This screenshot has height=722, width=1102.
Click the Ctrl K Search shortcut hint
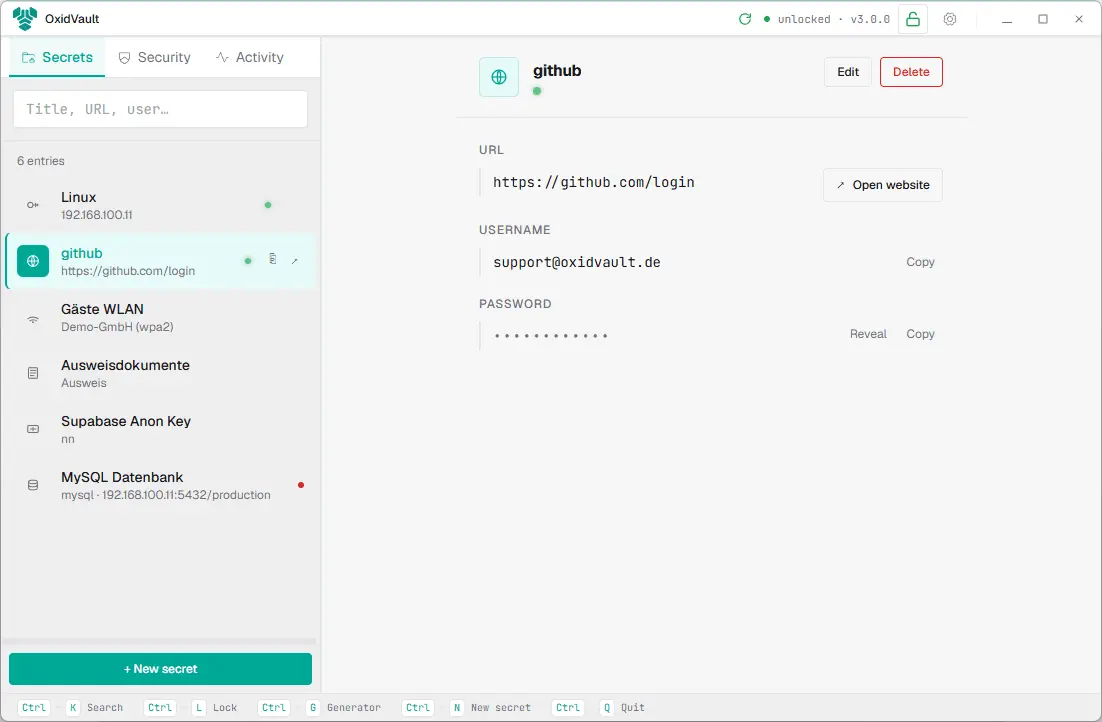(x=71, y=707)
